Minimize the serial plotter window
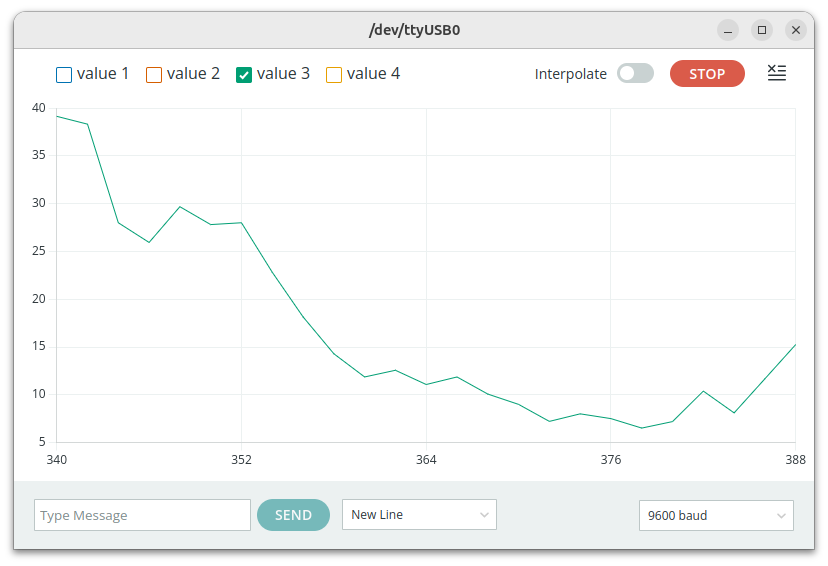 coord(728,30)
